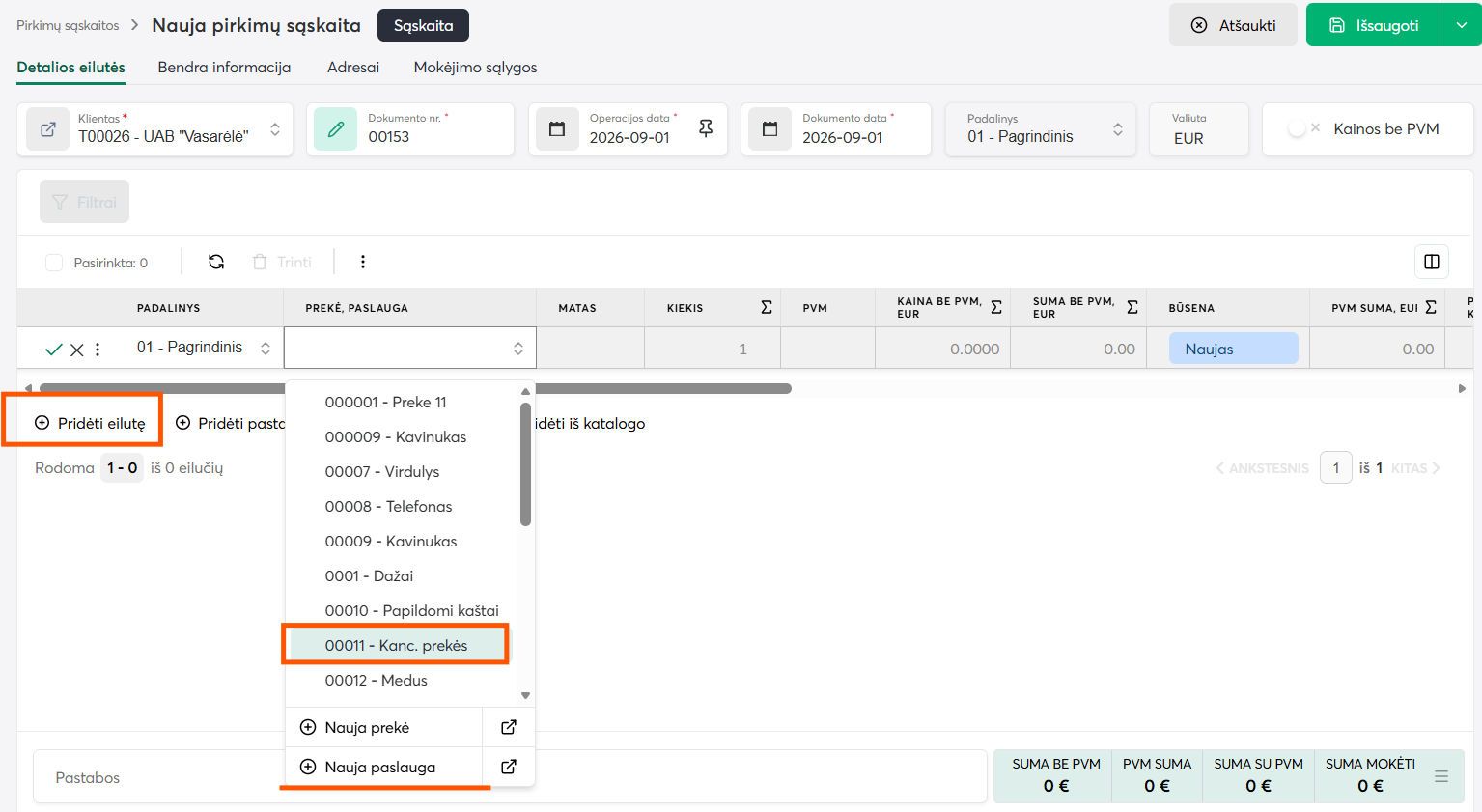
Task: Switch to the Detalios eilutės tab
Action: pos(71,68)
